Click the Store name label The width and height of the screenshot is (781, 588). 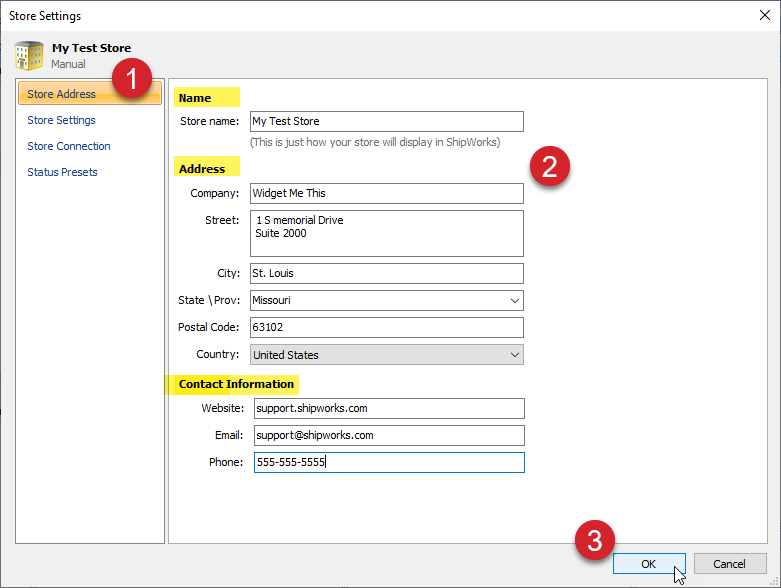[209, 121]
